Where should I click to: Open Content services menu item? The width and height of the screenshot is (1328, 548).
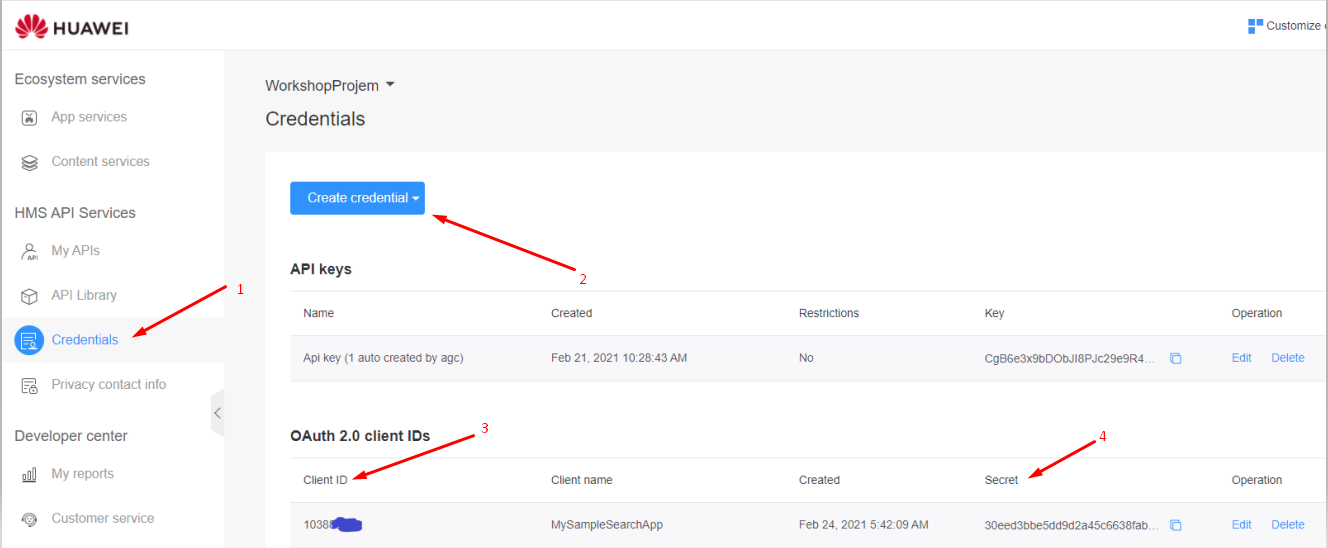[x=100, y=161]
